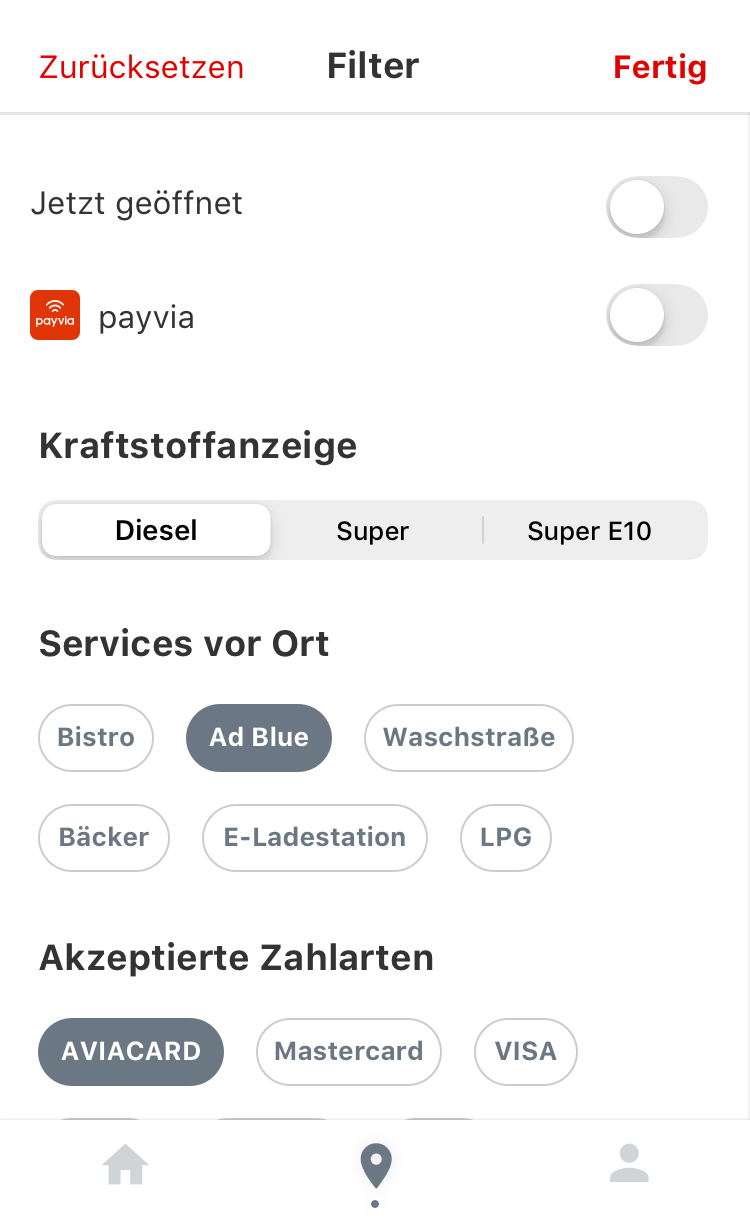The image size is (750, 1220).
Task: Select Diesel fuel display segment
Action: pyautogui.click(x=156, y=530)
